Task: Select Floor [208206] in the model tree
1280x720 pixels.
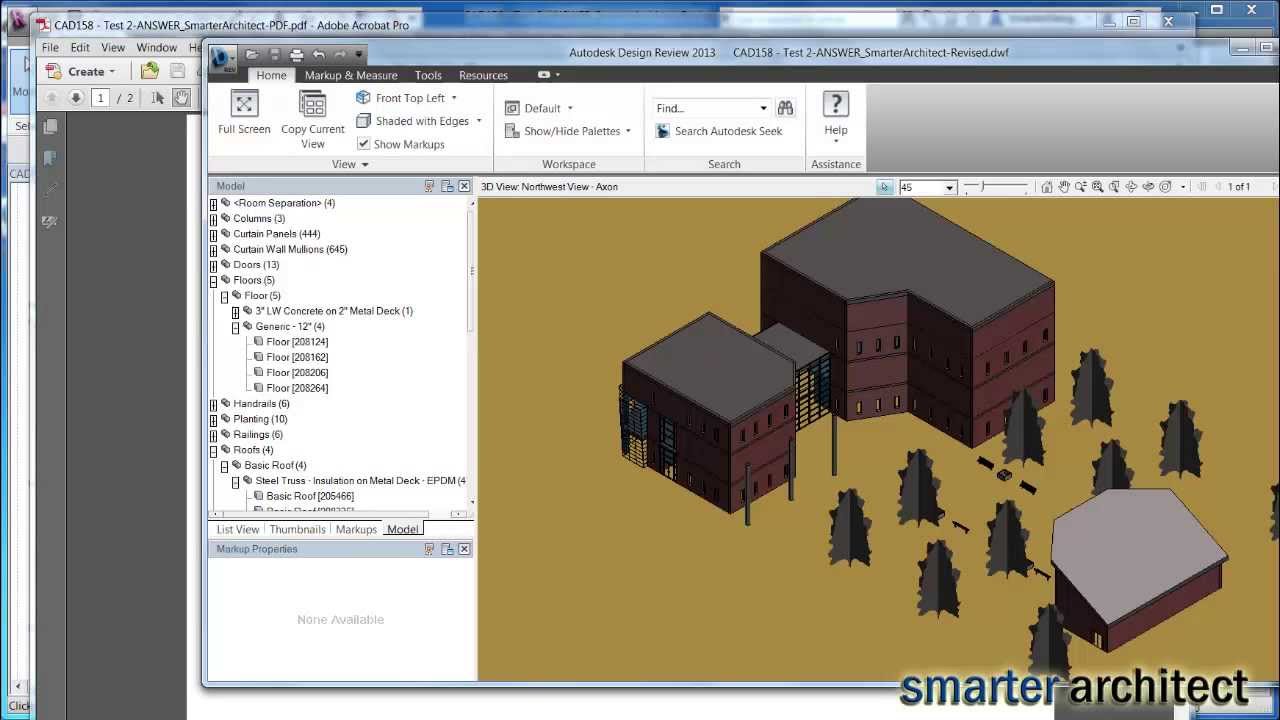Action: coord(297,373)
